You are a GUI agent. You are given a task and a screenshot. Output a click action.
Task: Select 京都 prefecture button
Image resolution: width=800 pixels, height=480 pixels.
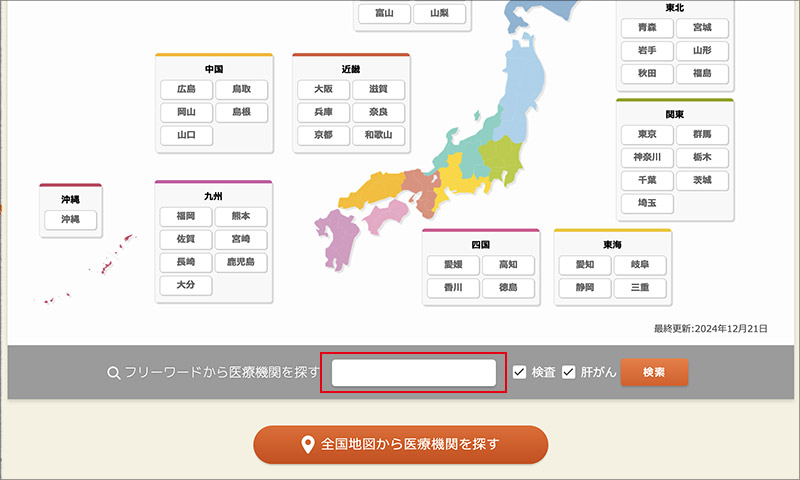tap(323, 135)
